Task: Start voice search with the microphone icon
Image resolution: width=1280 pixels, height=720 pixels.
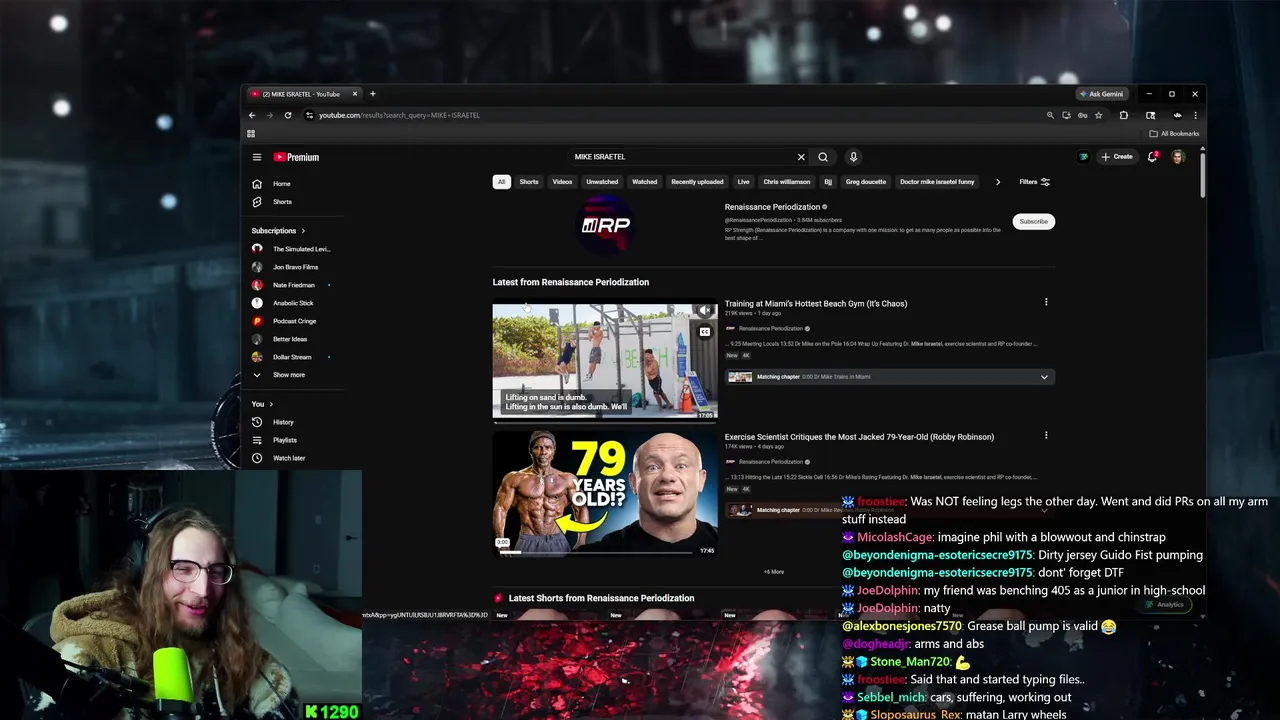Action: click(x=853, y=157)
